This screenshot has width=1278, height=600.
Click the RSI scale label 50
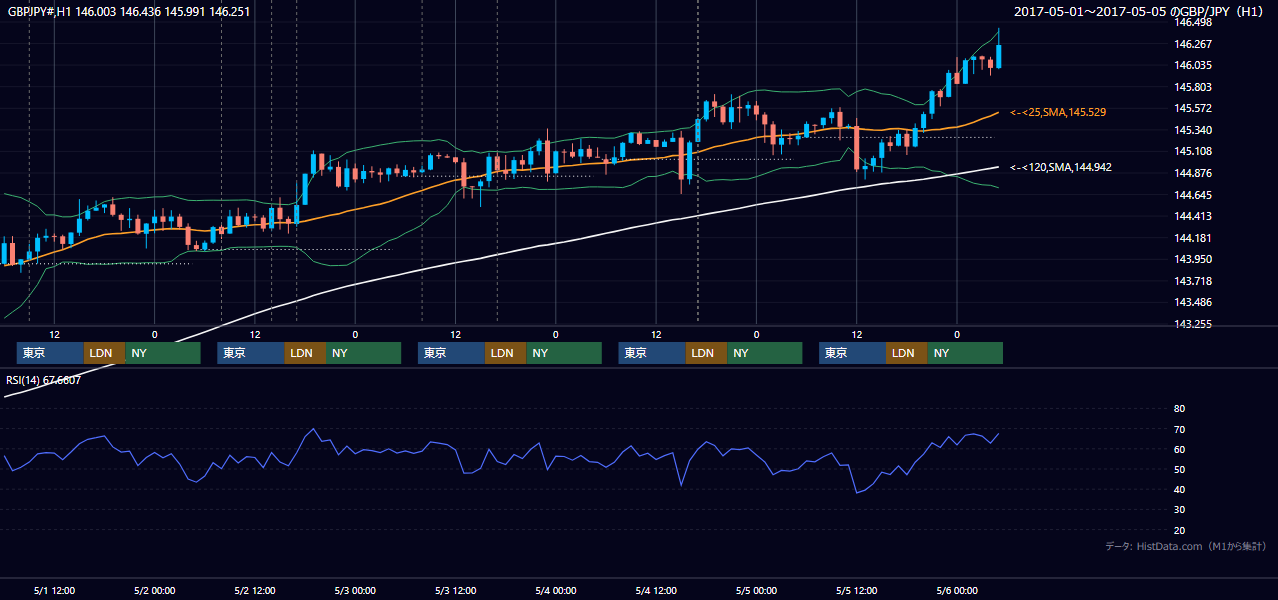tap(1179, 470)
